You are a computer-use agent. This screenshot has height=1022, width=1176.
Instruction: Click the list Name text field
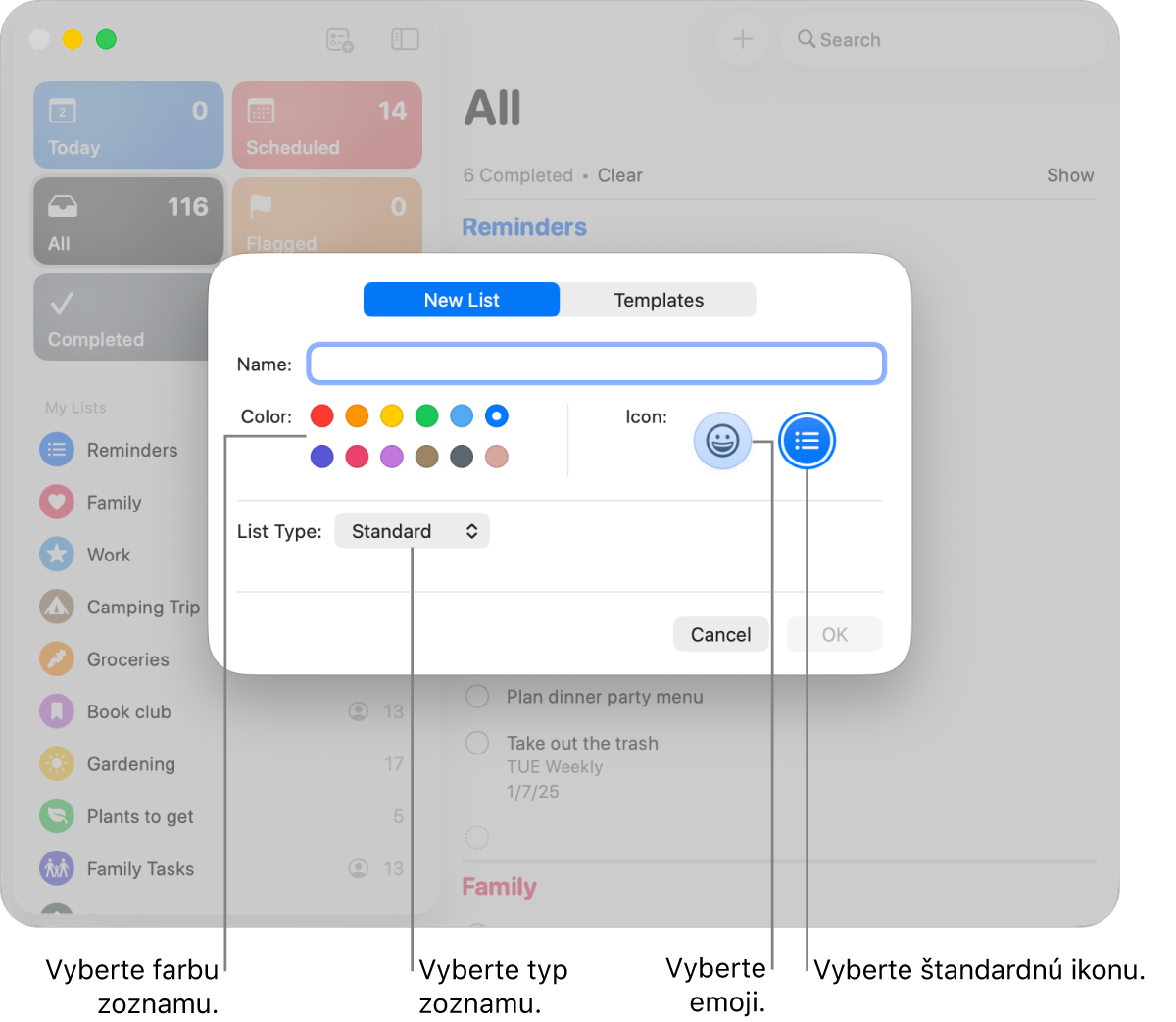click(x=597, y=364)
